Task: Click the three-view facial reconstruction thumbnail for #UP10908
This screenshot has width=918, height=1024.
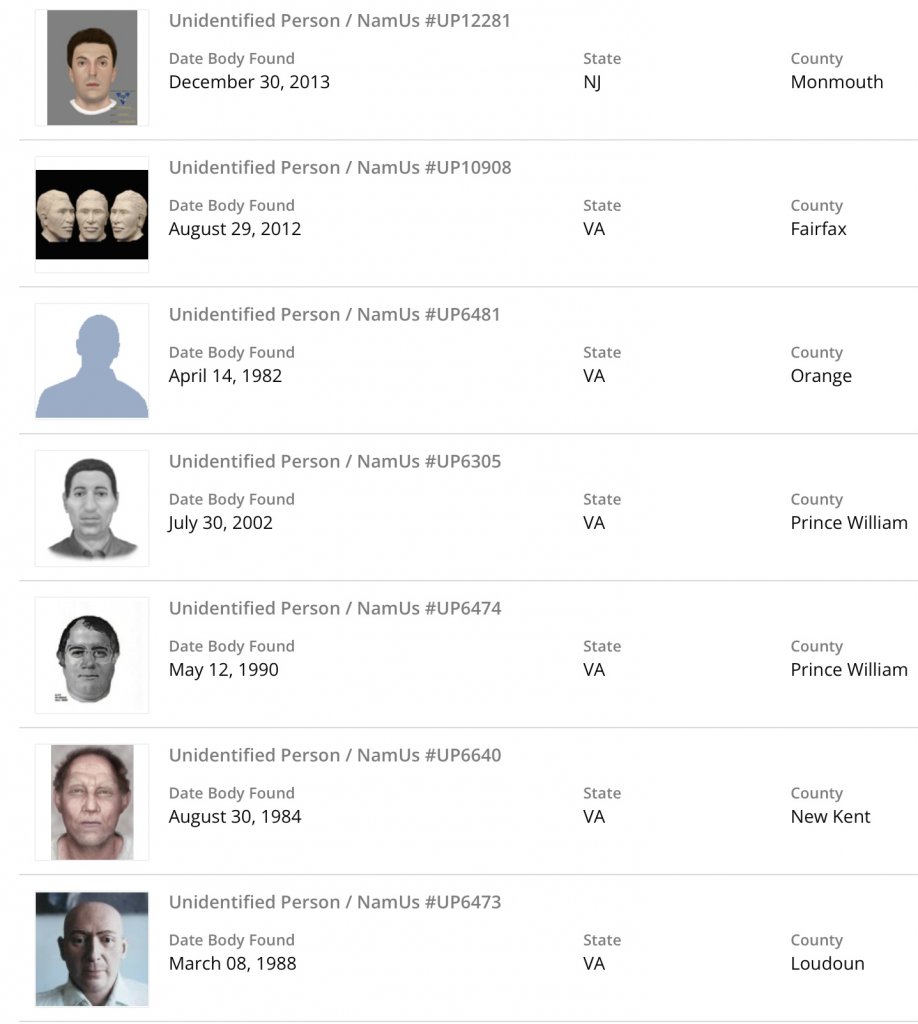Action: point(92,214)
